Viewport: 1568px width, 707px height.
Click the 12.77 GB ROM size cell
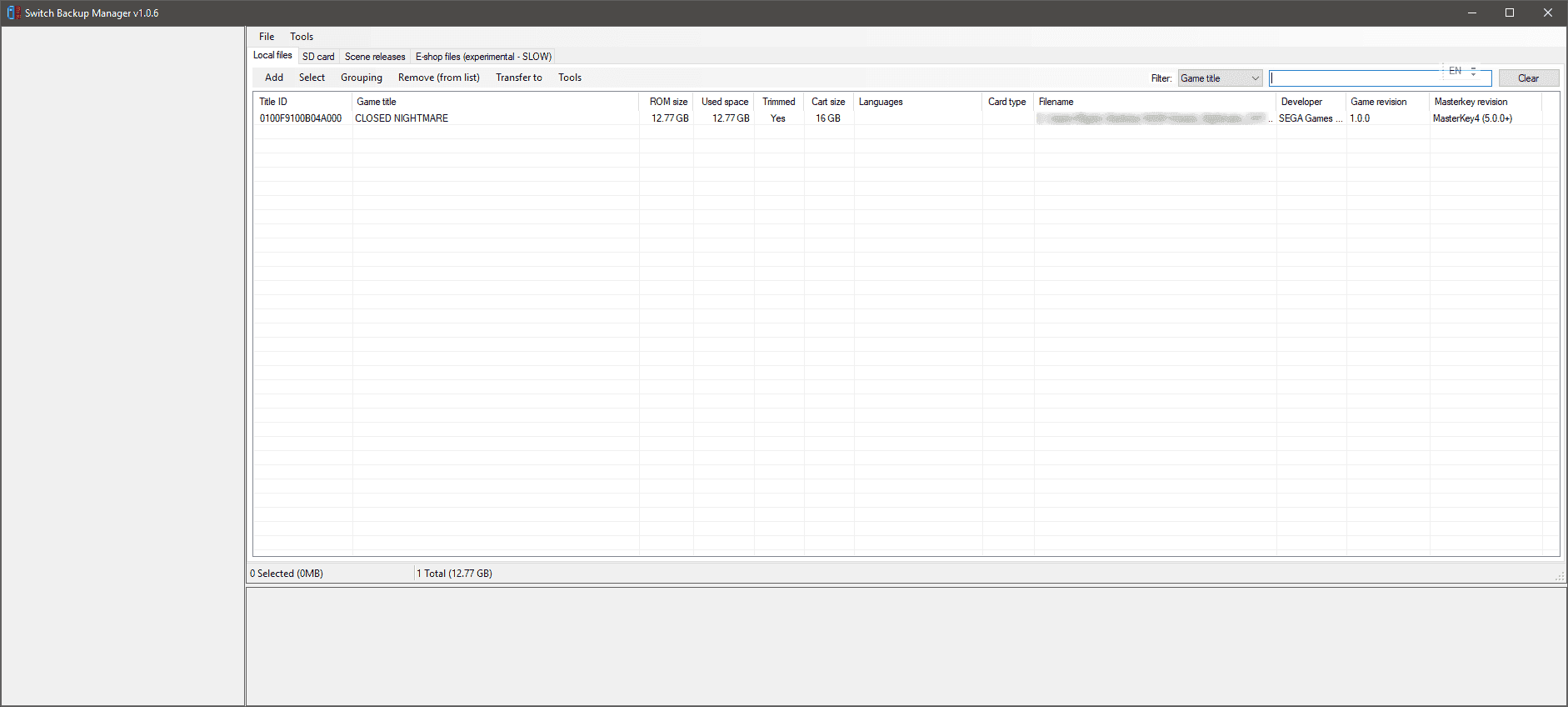click(670, 118)
